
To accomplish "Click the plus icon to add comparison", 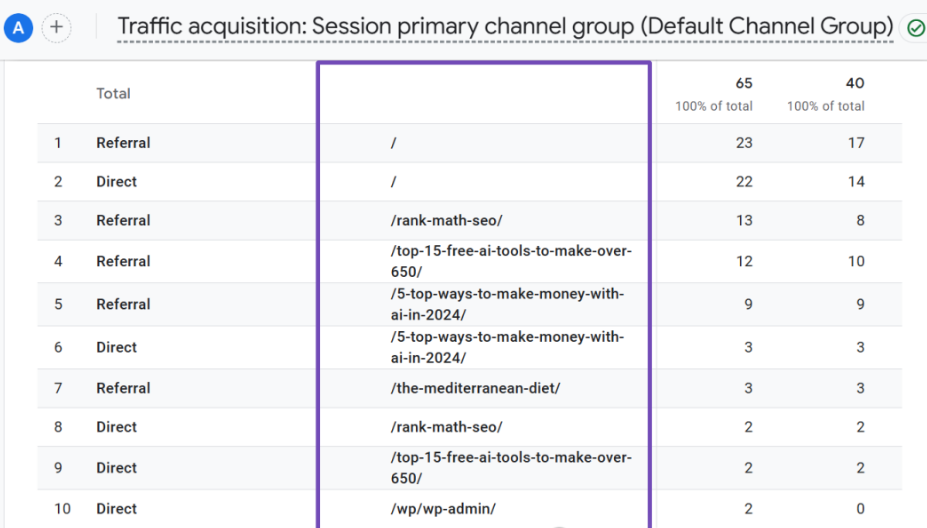I will (57, 27).
